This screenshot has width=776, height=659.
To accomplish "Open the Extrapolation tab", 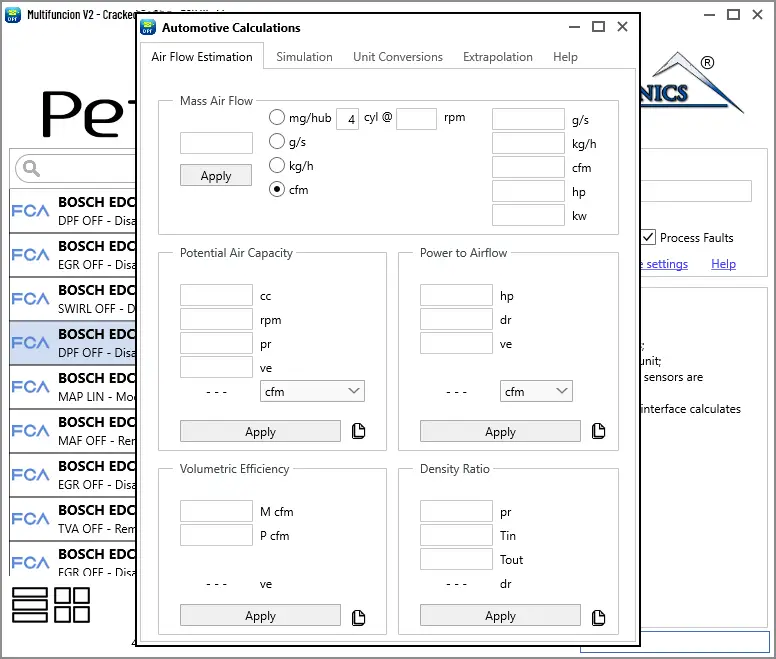I will pos(497,57).
